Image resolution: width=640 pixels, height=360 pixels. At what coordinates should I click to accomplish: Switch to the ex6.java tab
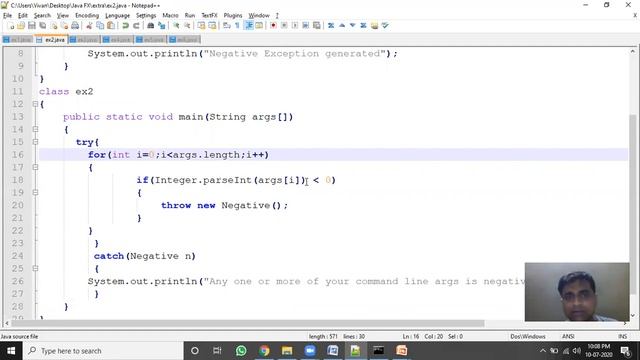click(184, 40)
